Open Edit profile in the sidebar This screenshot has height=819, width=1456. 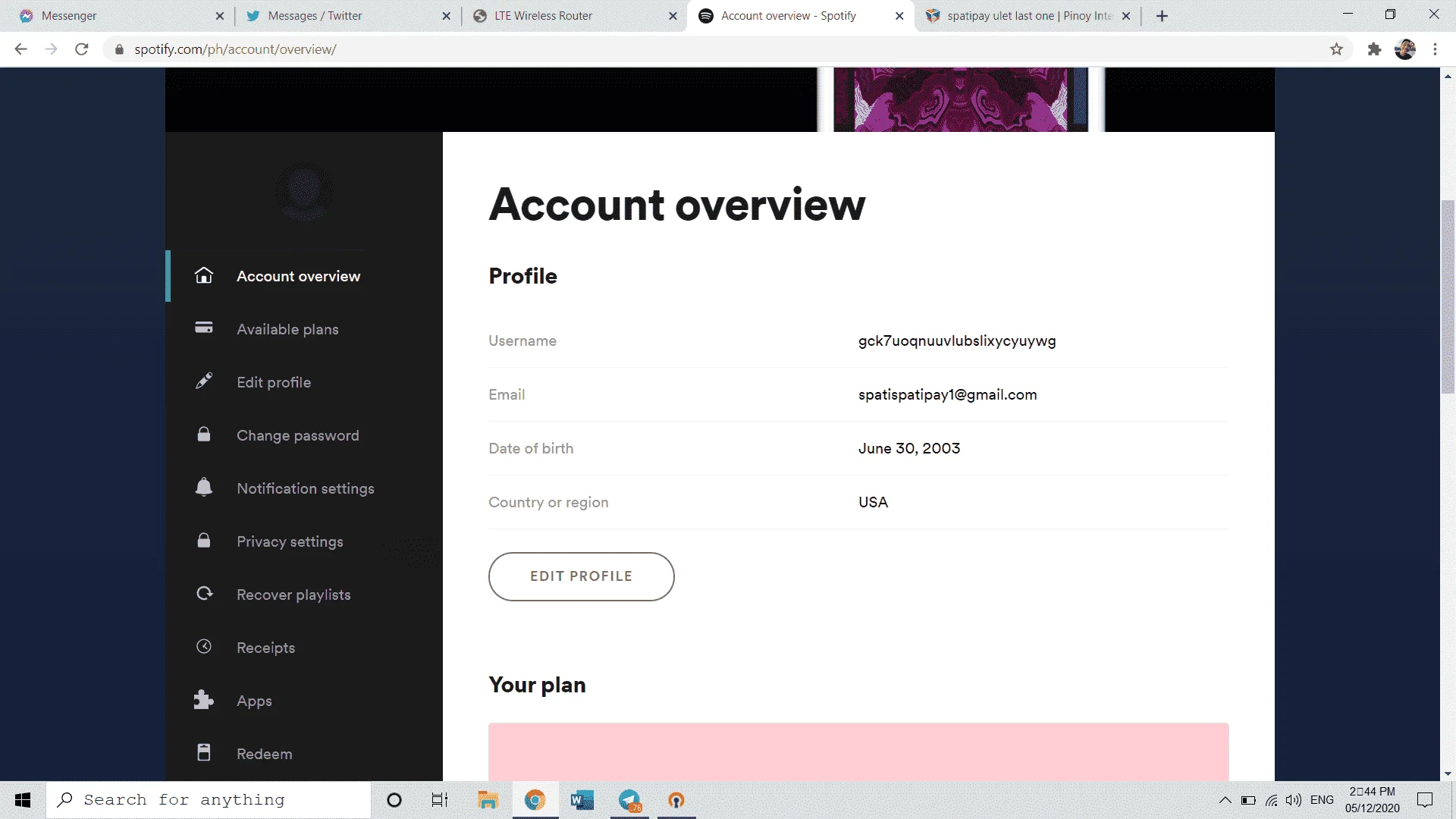pos(274,382)
